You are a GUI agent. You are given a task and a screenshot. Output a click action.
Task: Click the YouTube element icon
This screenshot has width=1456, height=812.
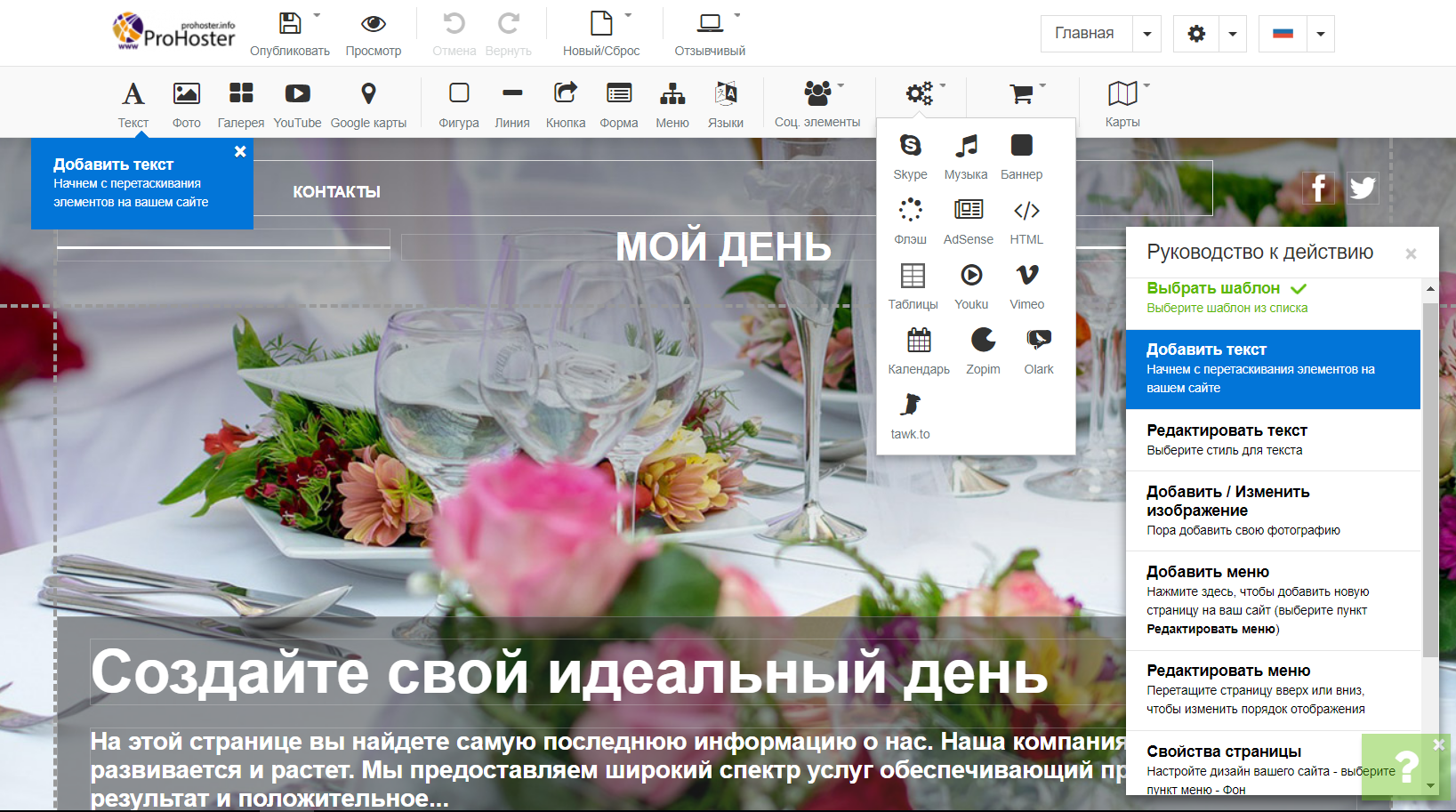(x=297, y=94)
